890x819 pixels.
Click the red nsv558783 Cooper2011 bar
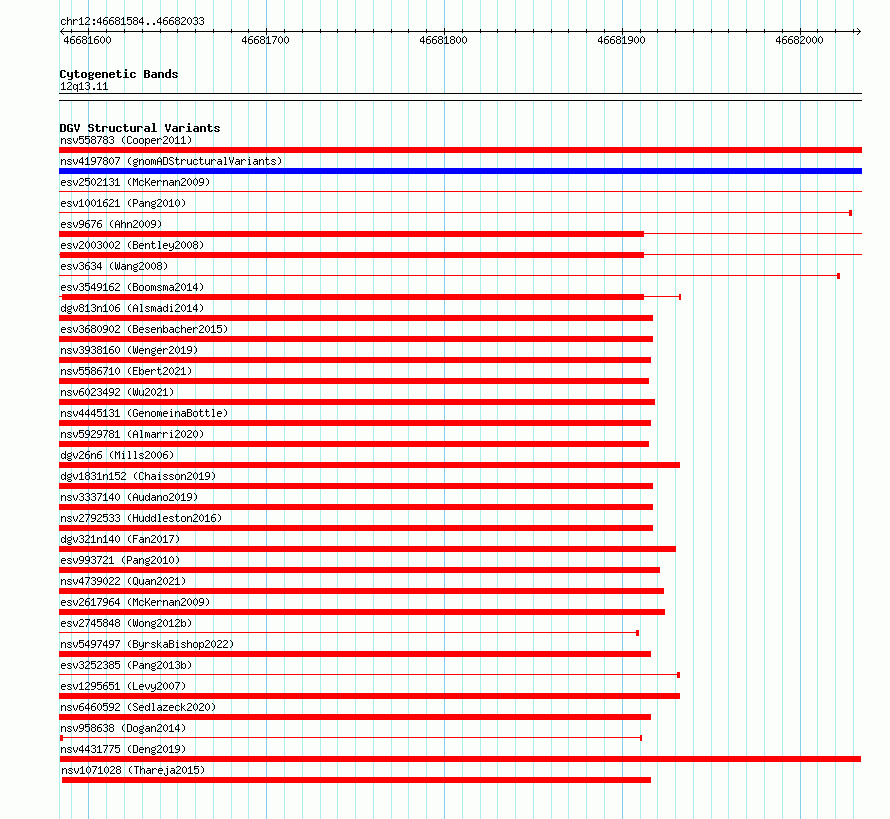tap(460, 150)
